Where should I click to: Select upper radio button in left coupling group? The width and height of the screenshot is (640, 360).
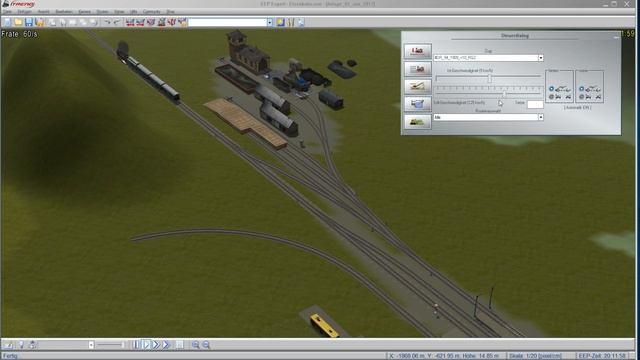pyautogui.click(x=551, y=89)
